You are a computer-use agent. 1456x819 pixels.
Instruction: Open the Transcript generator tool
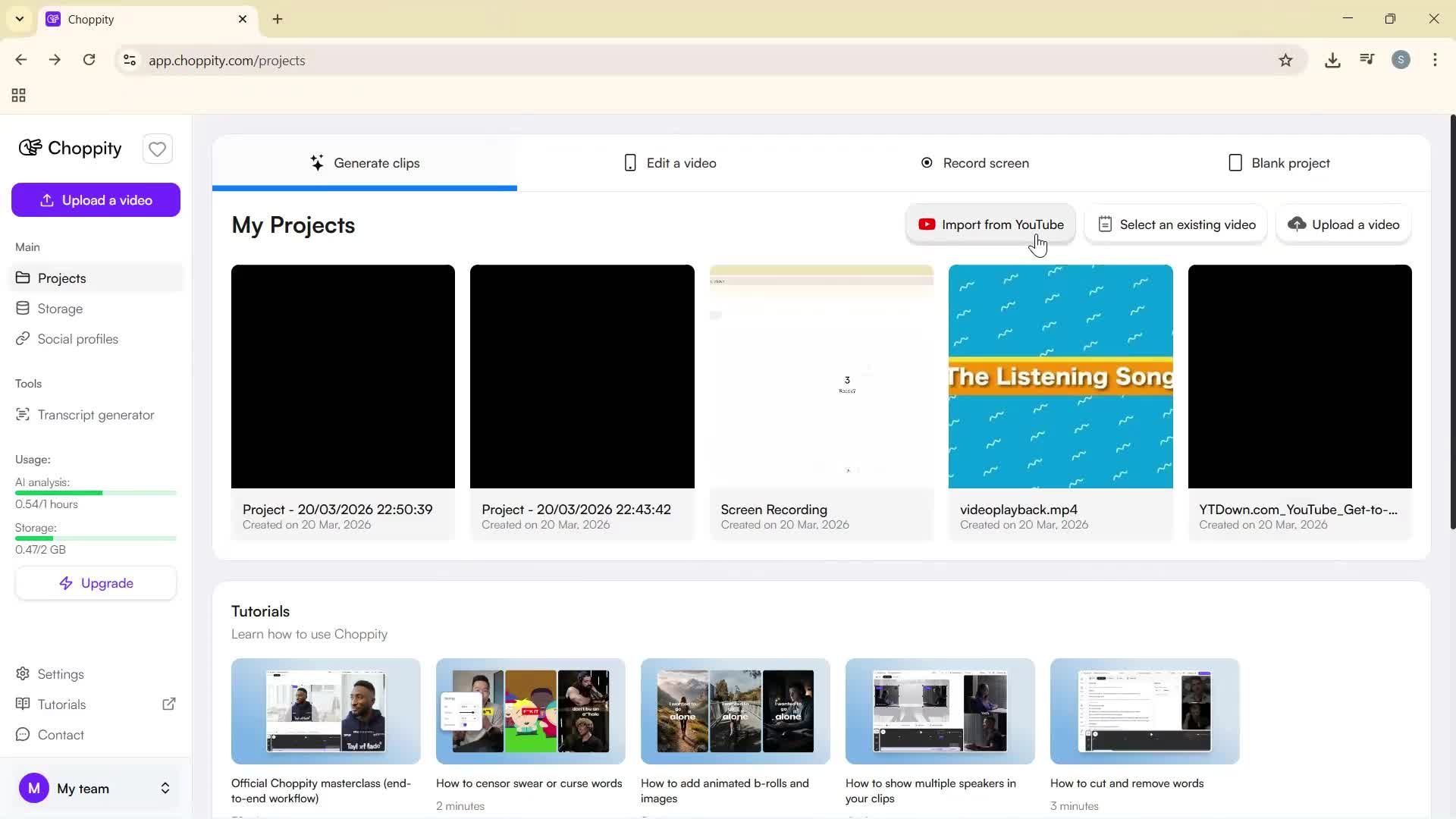(x=95, y=415)
